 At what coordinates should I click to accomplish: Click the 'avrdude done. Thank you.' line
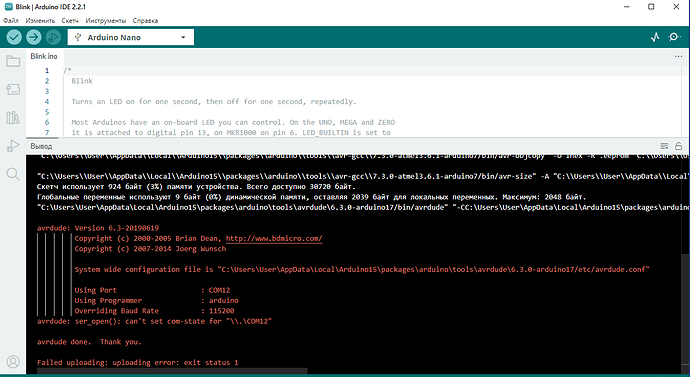click(89, 342)
